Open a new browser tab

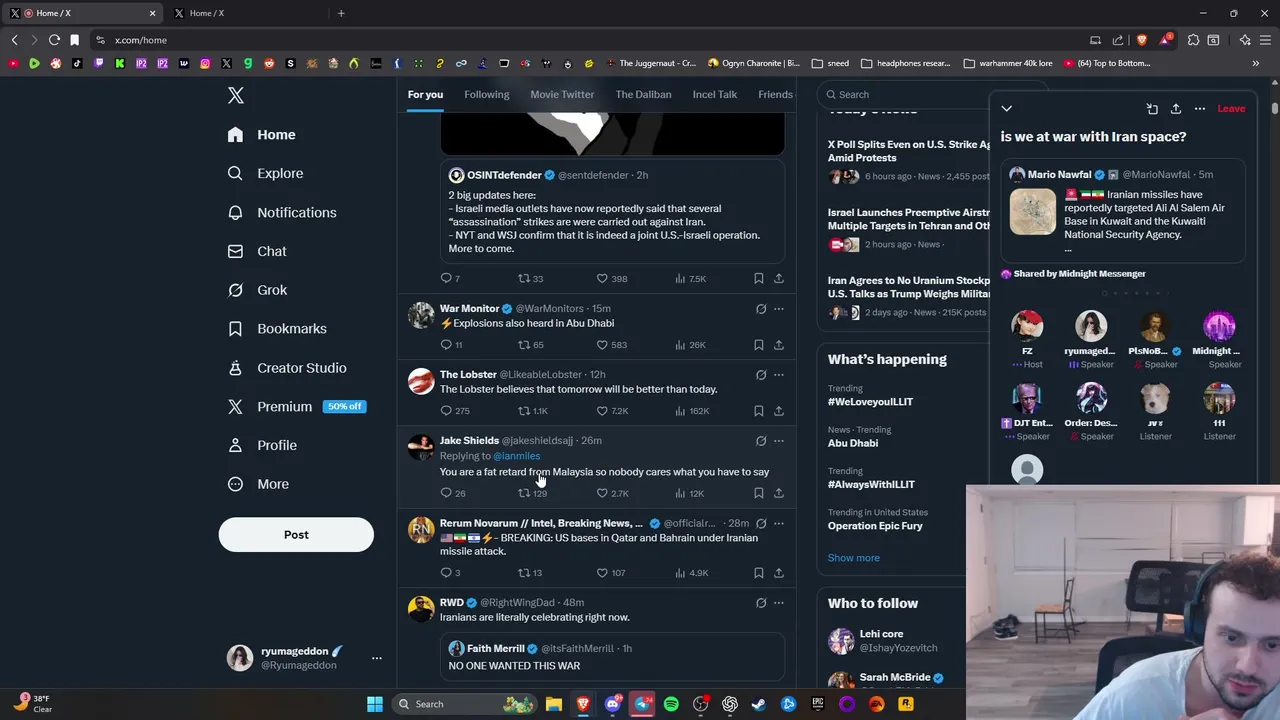tap(341, 13)
